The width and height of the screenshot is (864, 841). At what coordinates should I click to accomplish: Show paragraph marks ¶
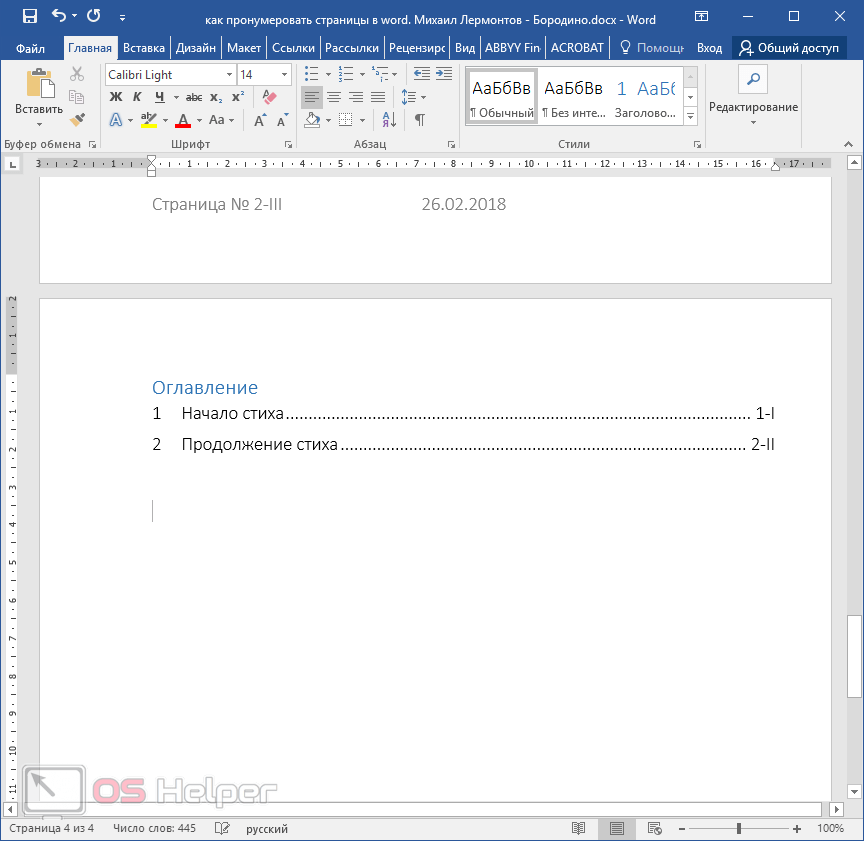[420, 120]
